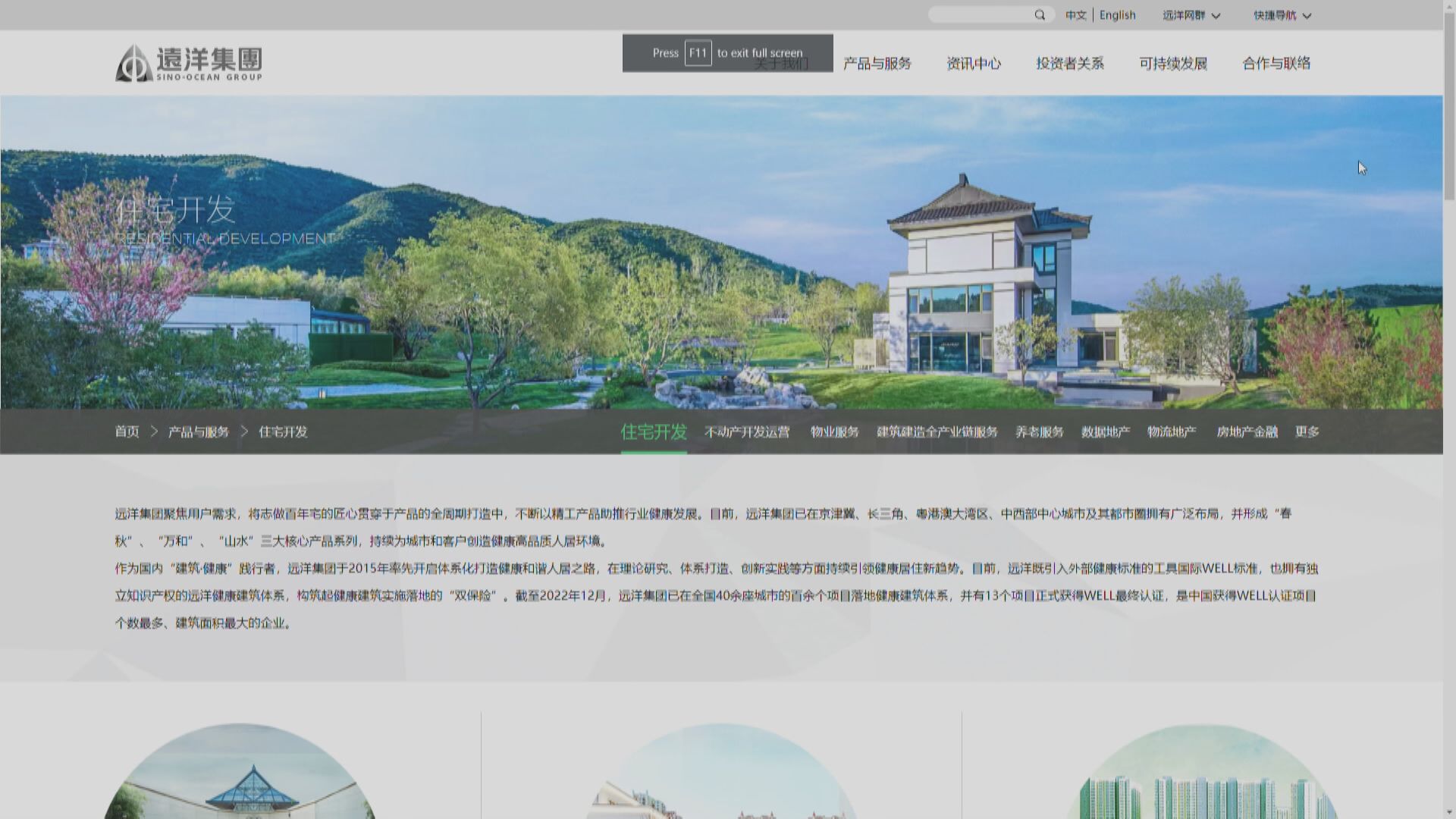Switch language to 中文
Screen dimensions: 1456x819
click(x=1075, y=15)
